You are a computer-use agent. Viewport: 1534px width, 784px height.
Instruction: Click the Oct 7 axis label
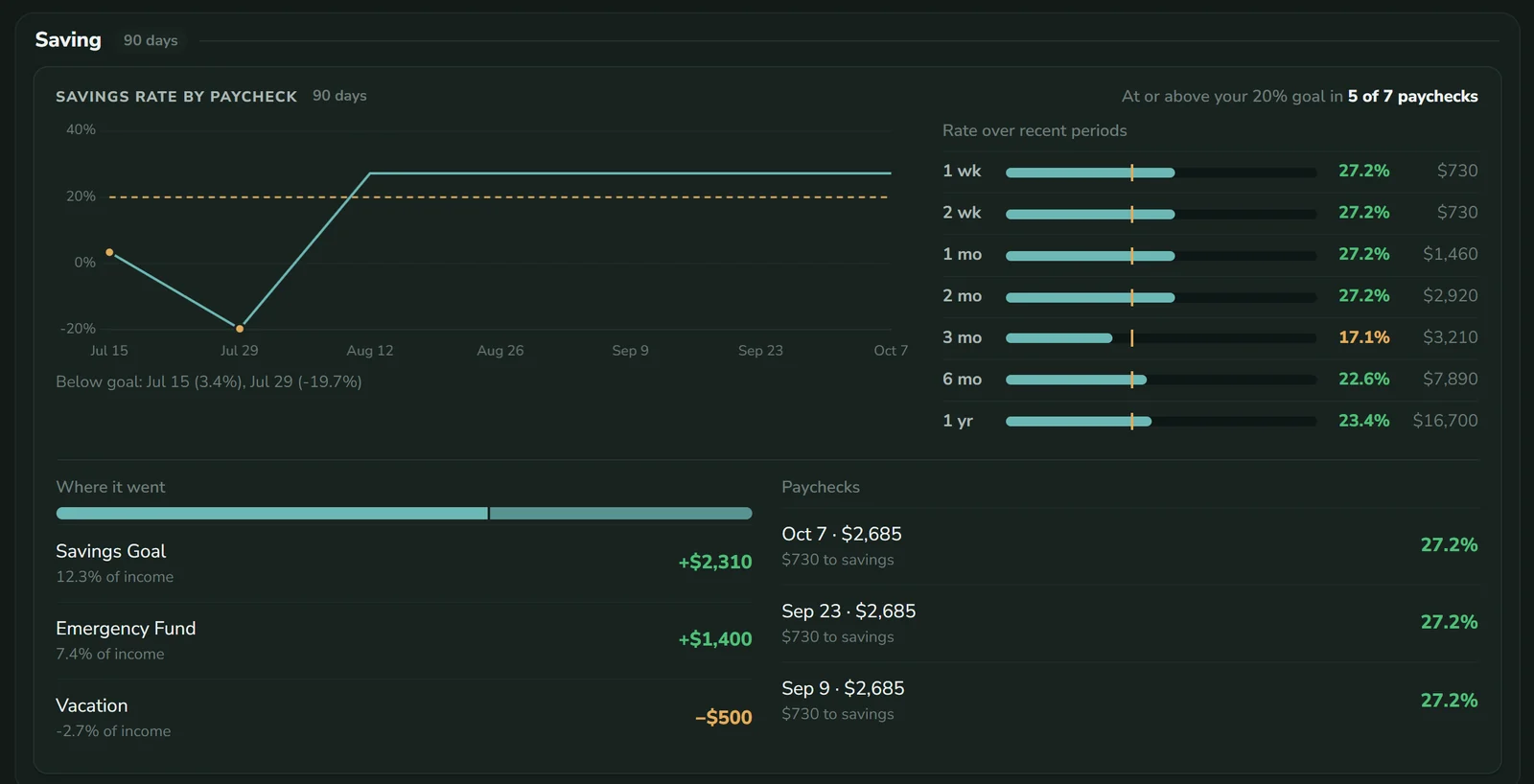[891, 351]
